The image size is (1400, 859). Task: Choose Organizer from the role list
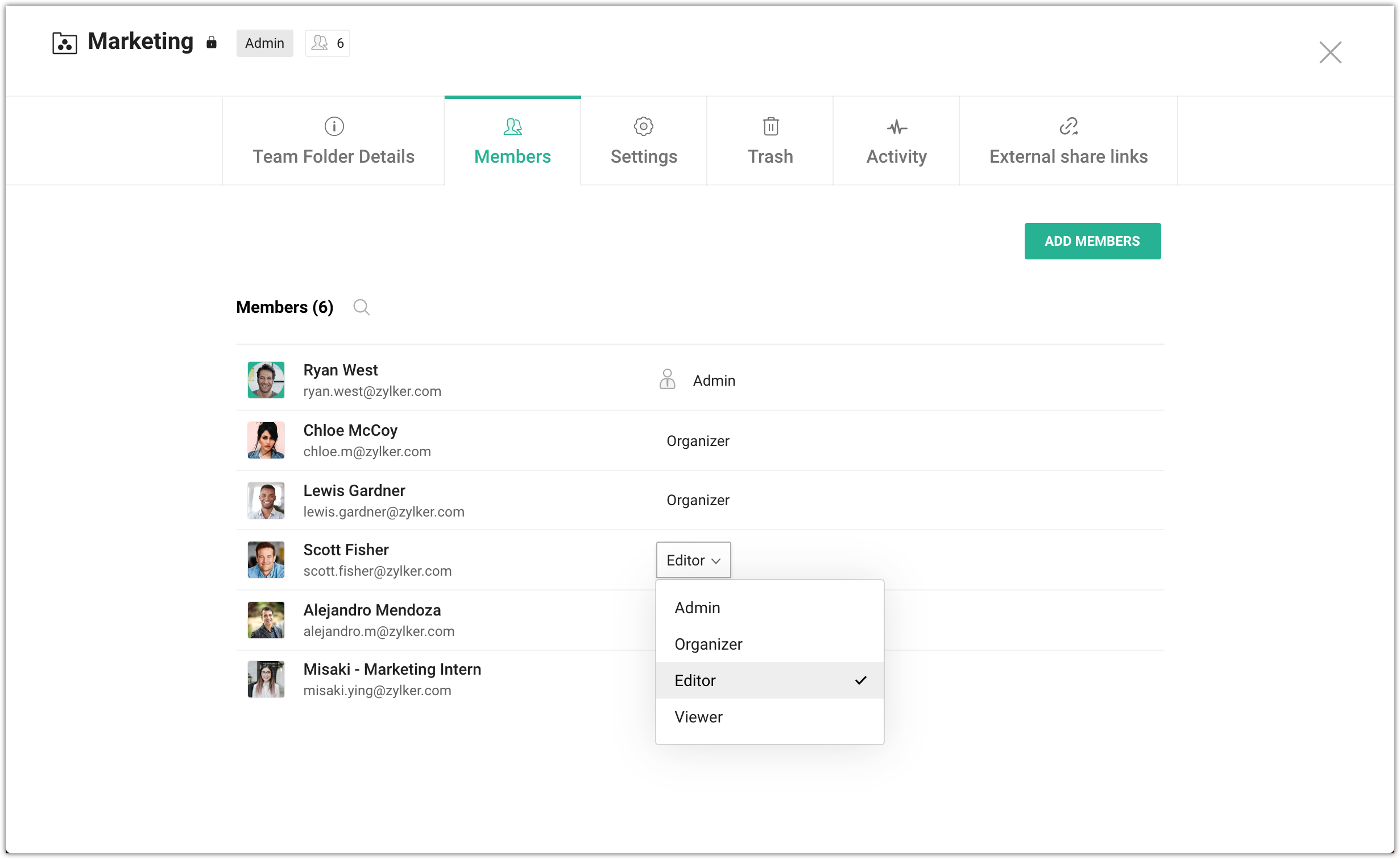click(709, 644)
